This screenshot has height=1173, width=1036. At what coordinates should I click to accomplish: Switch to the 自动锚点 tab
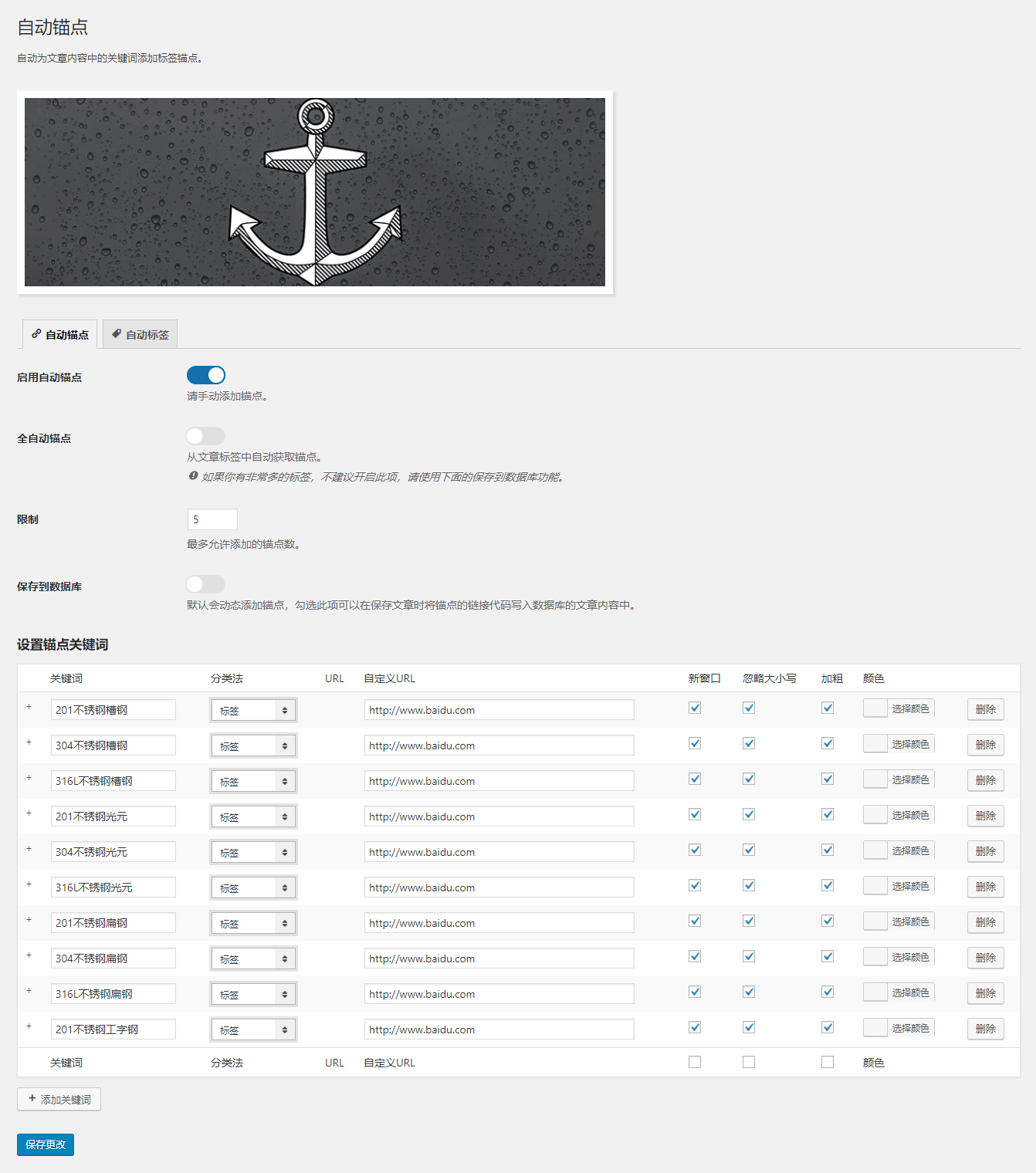tap(59, 334)
